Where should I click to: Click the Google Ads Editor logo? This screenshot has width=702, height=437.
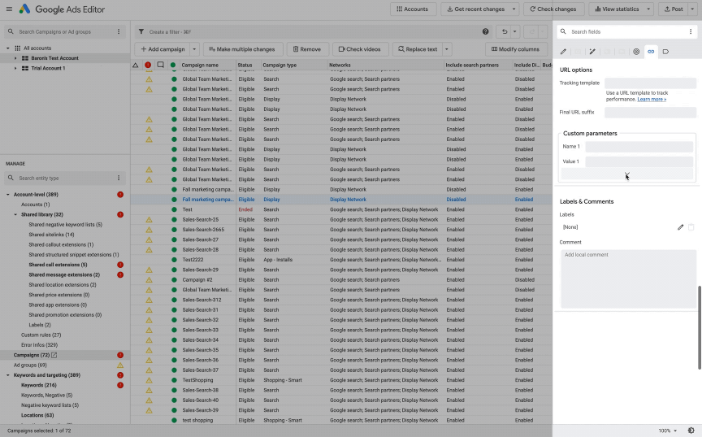click(24, 9)
